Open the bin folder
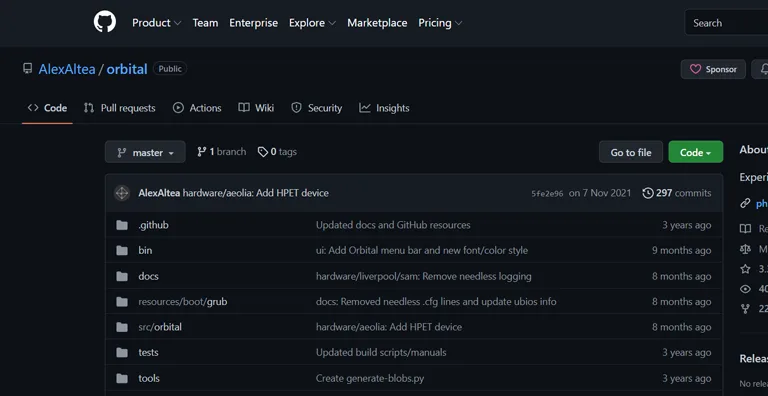This screenshot has height=396, width=768. pos(145,251)
